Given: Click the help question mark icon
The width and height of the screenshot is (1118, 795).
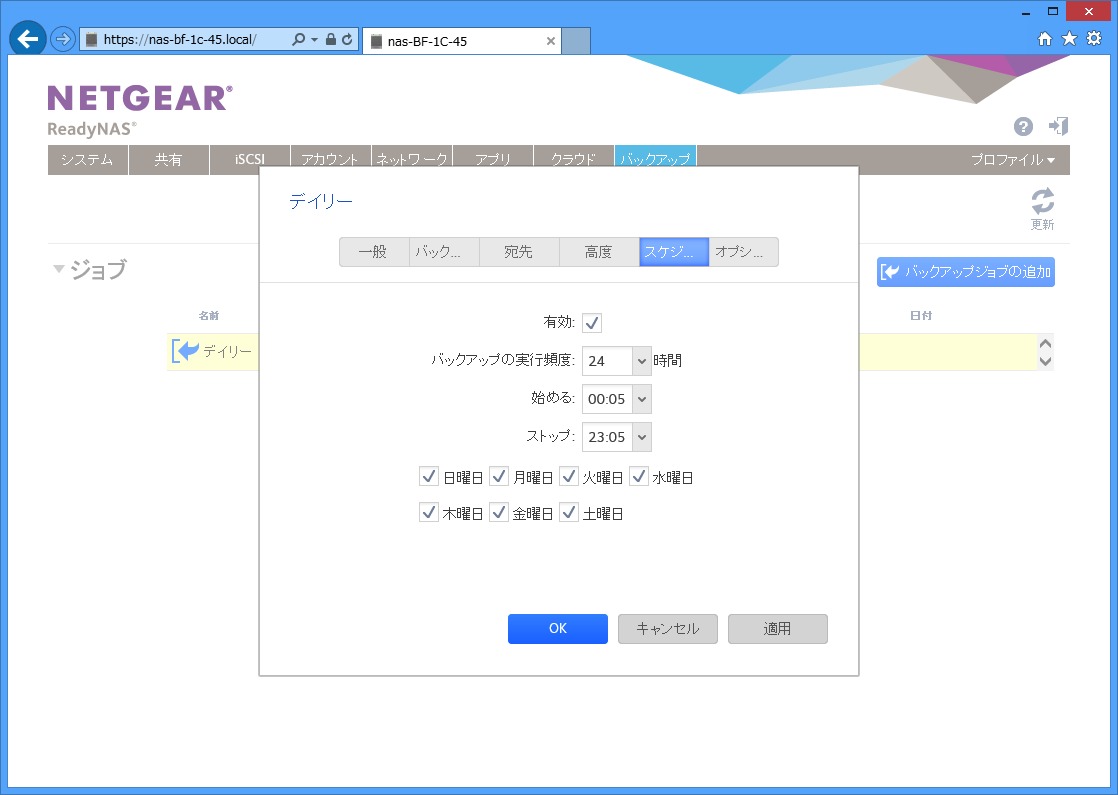Looking at the screenshot, I should click(1023, 126).
